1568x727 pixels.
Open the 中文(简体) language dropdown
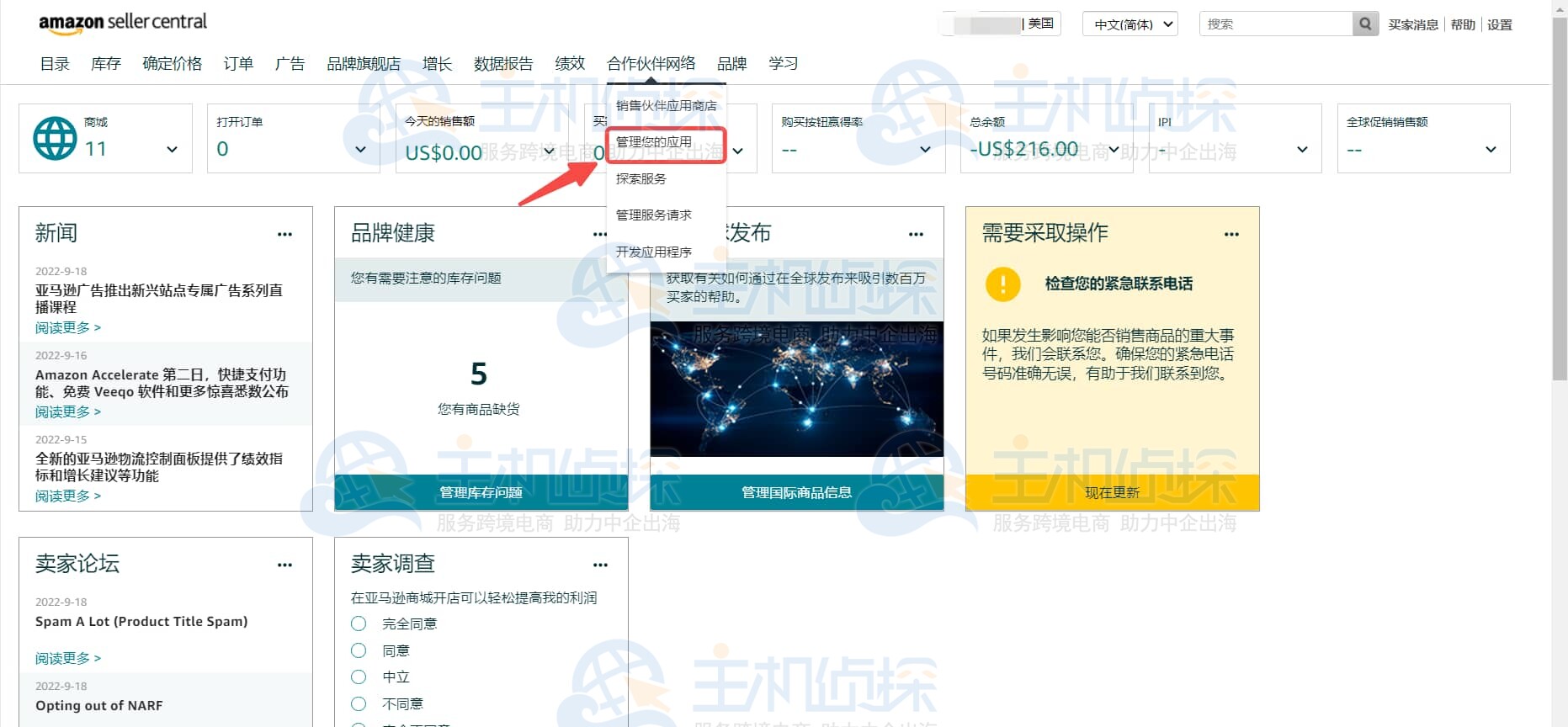[x=1129, y=24]
